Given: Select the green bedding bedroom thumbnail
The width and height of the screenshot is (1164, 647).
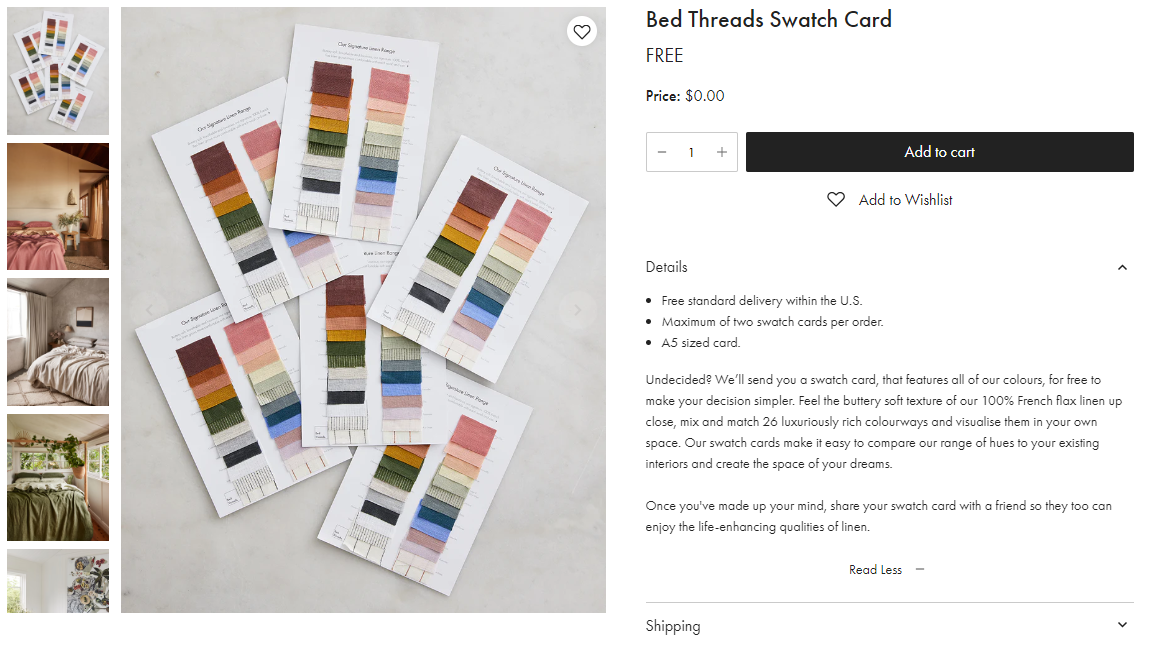Looking at the screenshot, I should coord(58,477).
